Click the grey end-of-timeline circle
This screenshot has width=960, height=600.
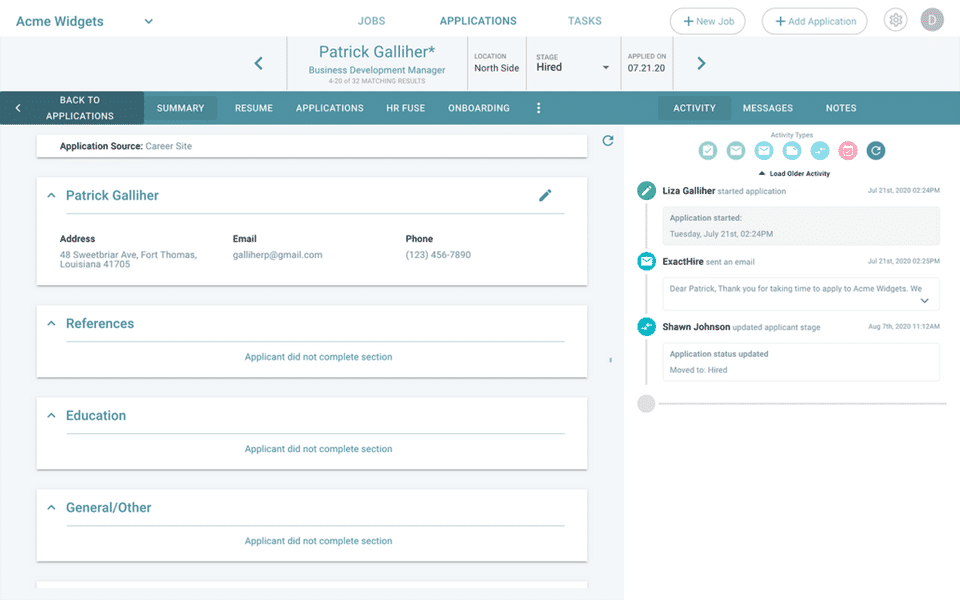point(647,403)
